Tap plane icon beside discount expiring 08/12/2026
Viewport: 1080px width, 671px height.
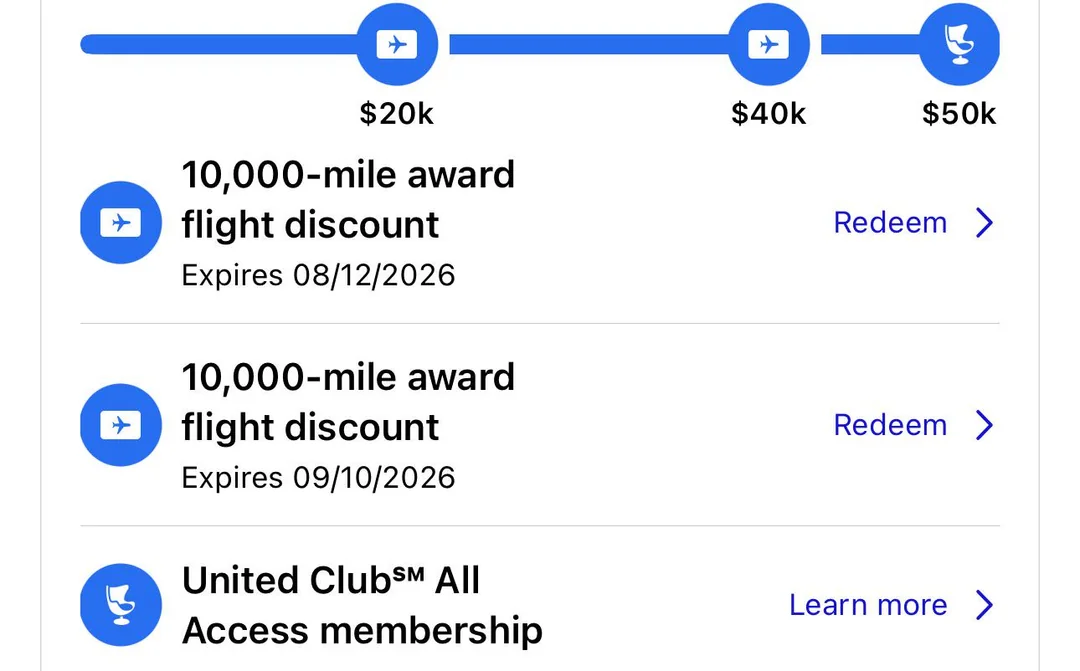point(121,222)
